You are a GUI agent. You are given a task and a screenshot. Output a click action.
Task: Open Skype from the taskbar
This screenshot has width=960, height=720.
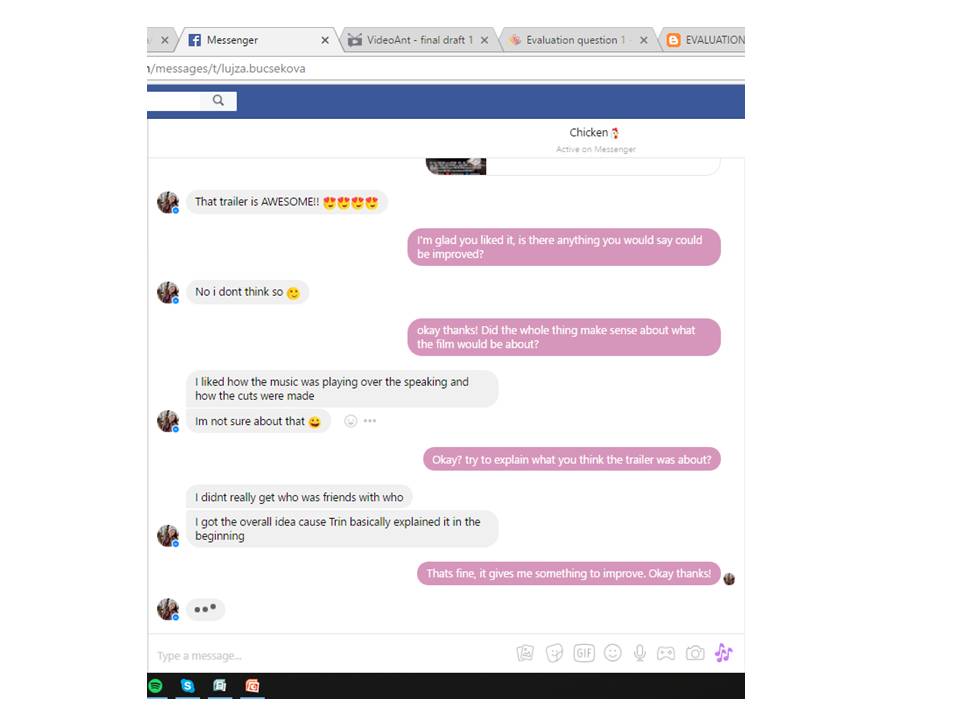[x=187, y=686]
